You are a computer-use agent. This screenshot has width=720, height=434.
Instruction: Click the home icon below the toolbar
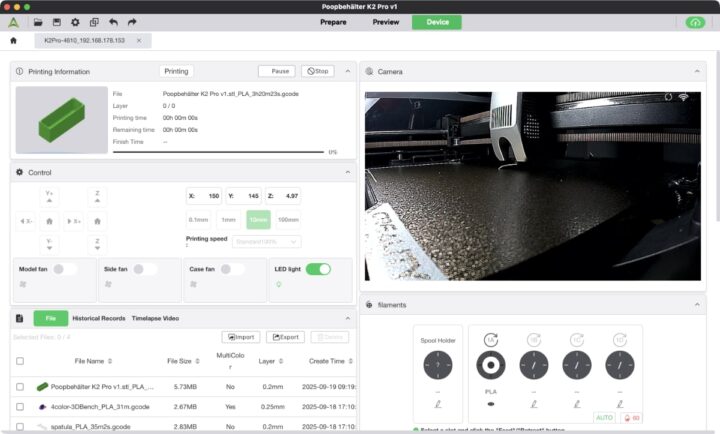point(13,41)
